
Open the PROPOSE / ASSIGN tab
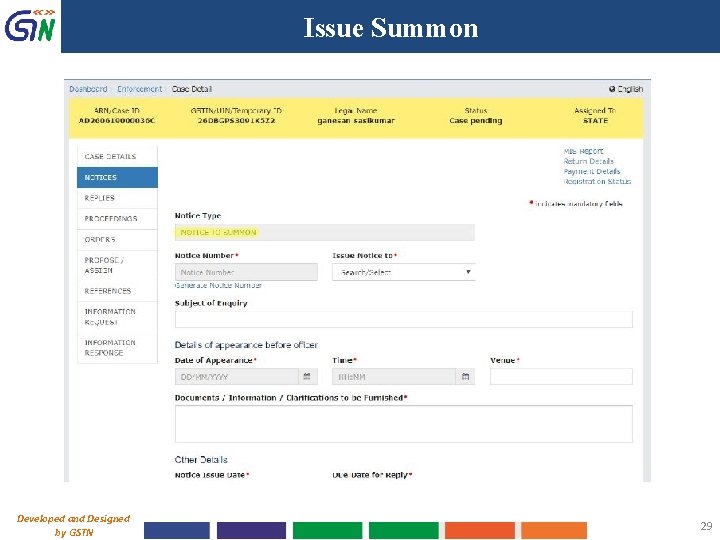pyautogui.click(x=117, y=265)
